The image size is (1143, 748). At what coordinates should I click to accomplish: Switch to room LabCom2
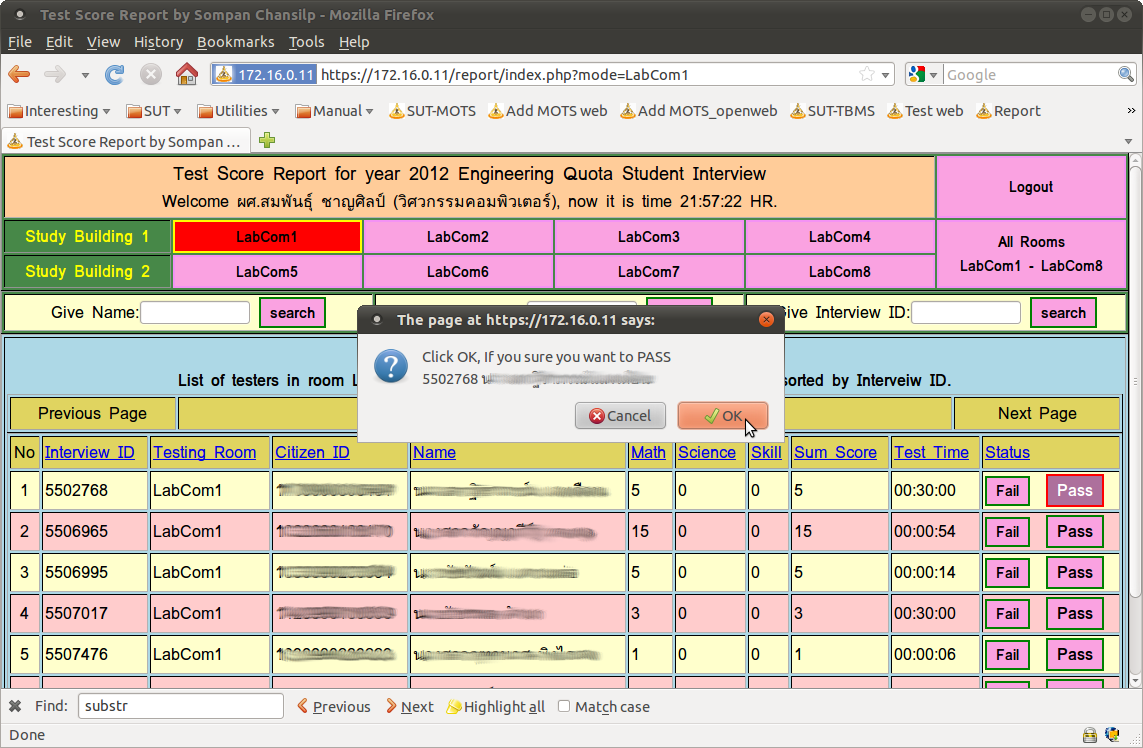(458, 236)
